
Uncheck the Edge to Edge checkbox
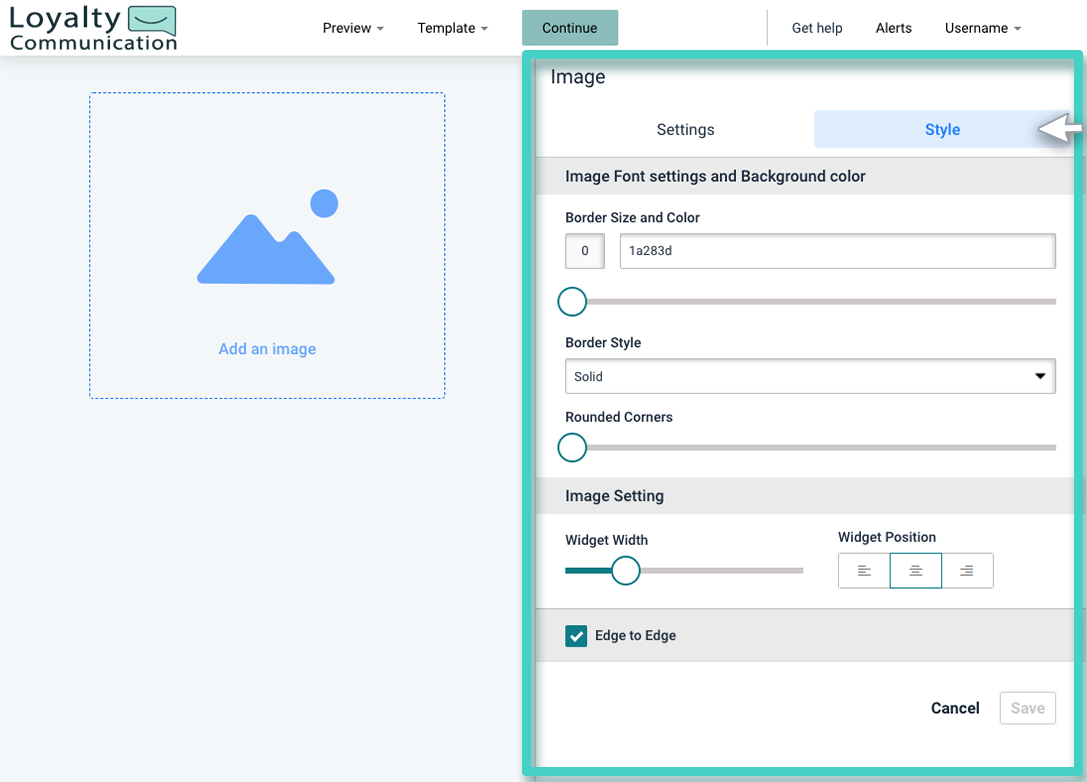(x=575, y=635)
